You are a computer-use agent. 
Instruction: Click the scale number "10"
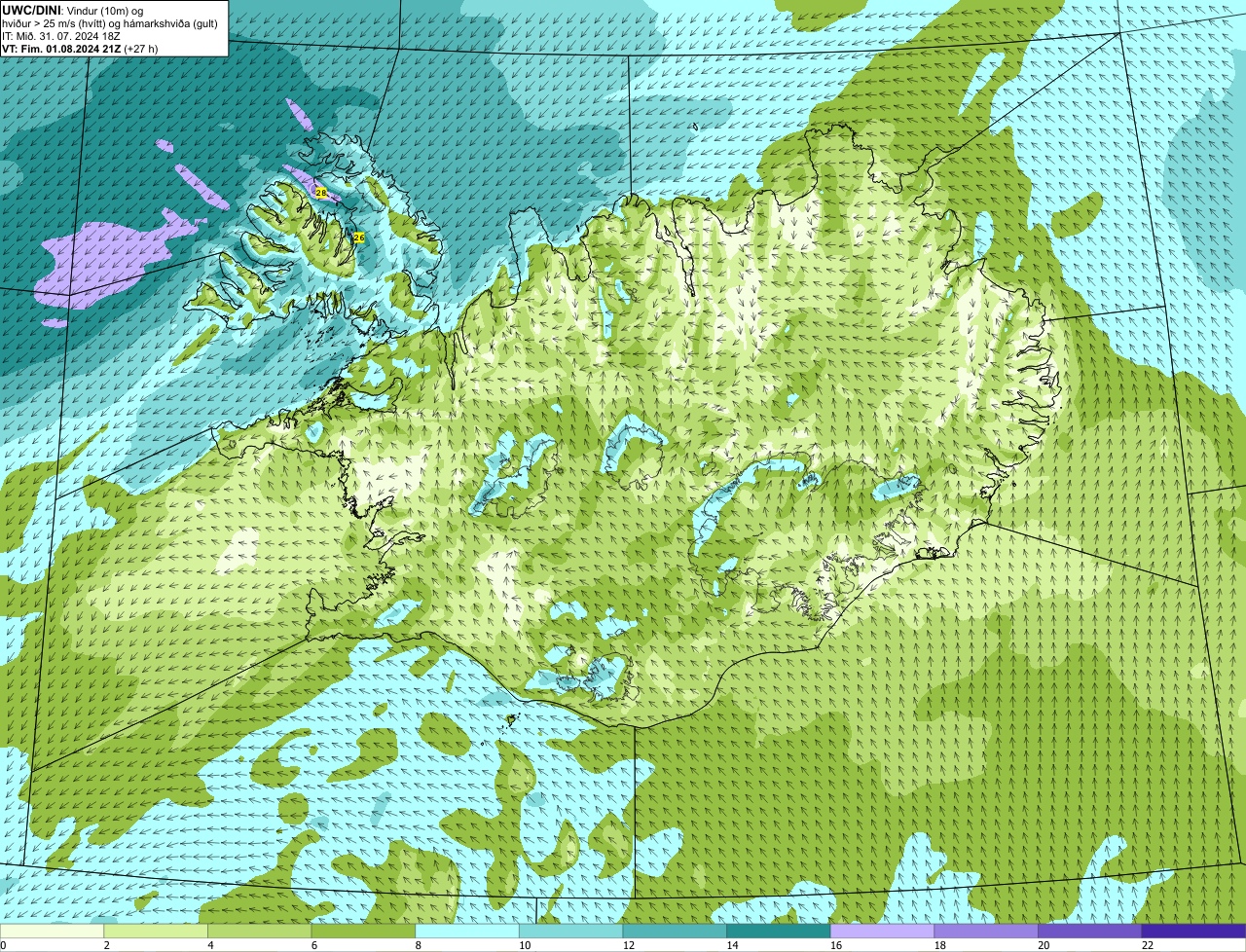525,945
